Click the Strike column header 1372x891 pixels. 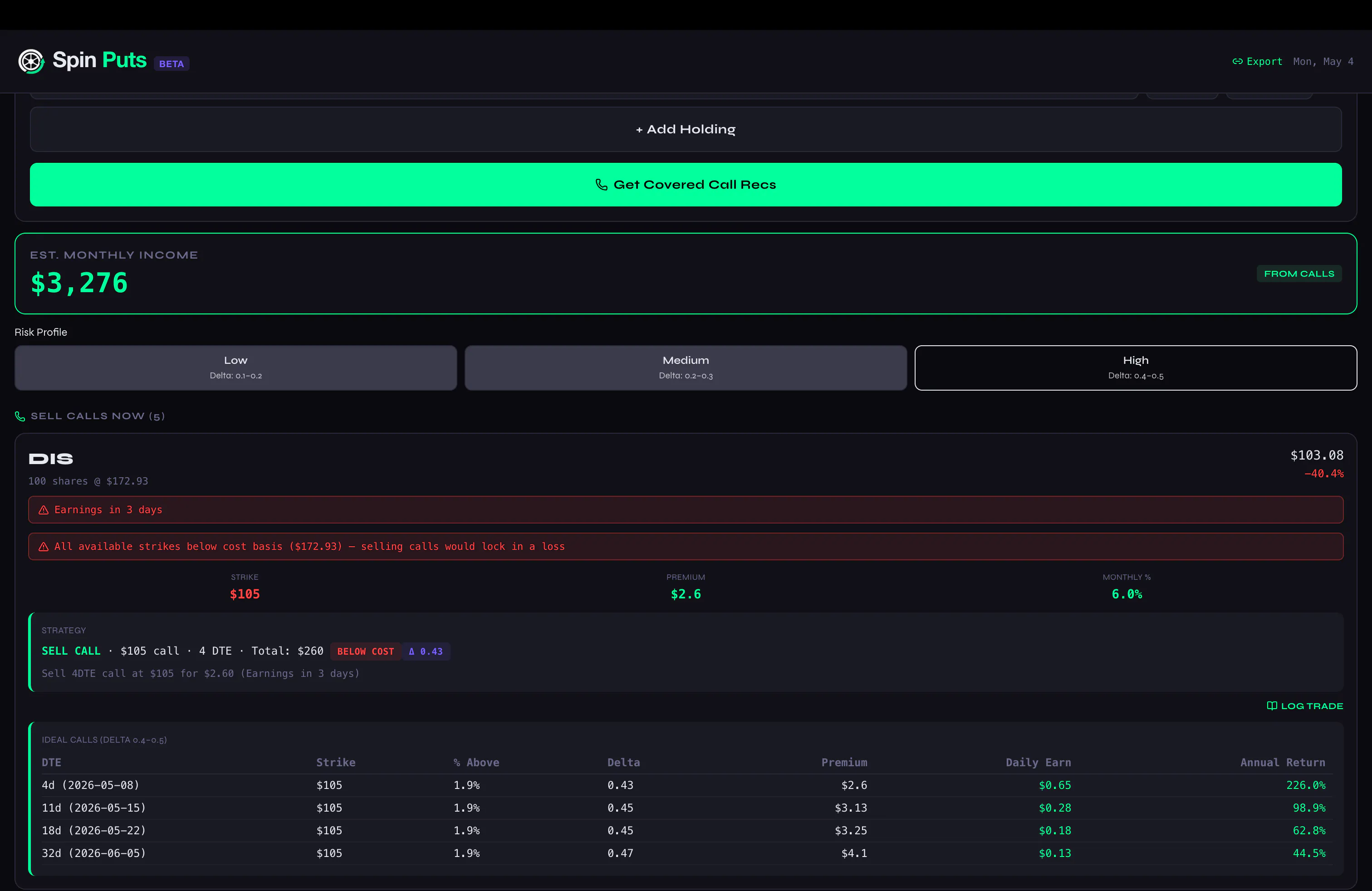pos(336,763)
